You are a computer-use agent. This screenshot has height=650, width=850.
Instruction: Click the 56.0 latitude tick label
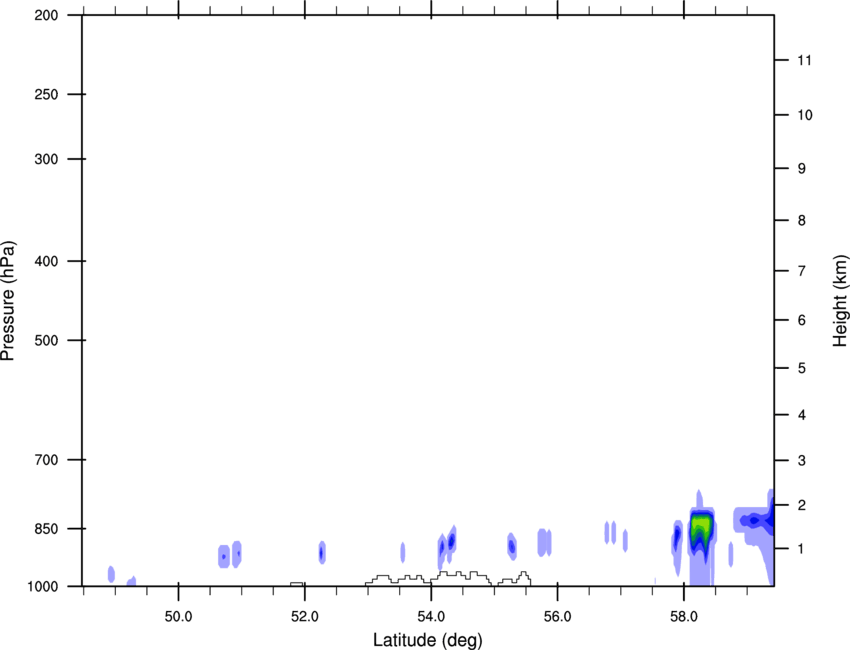tap(557, 617)
